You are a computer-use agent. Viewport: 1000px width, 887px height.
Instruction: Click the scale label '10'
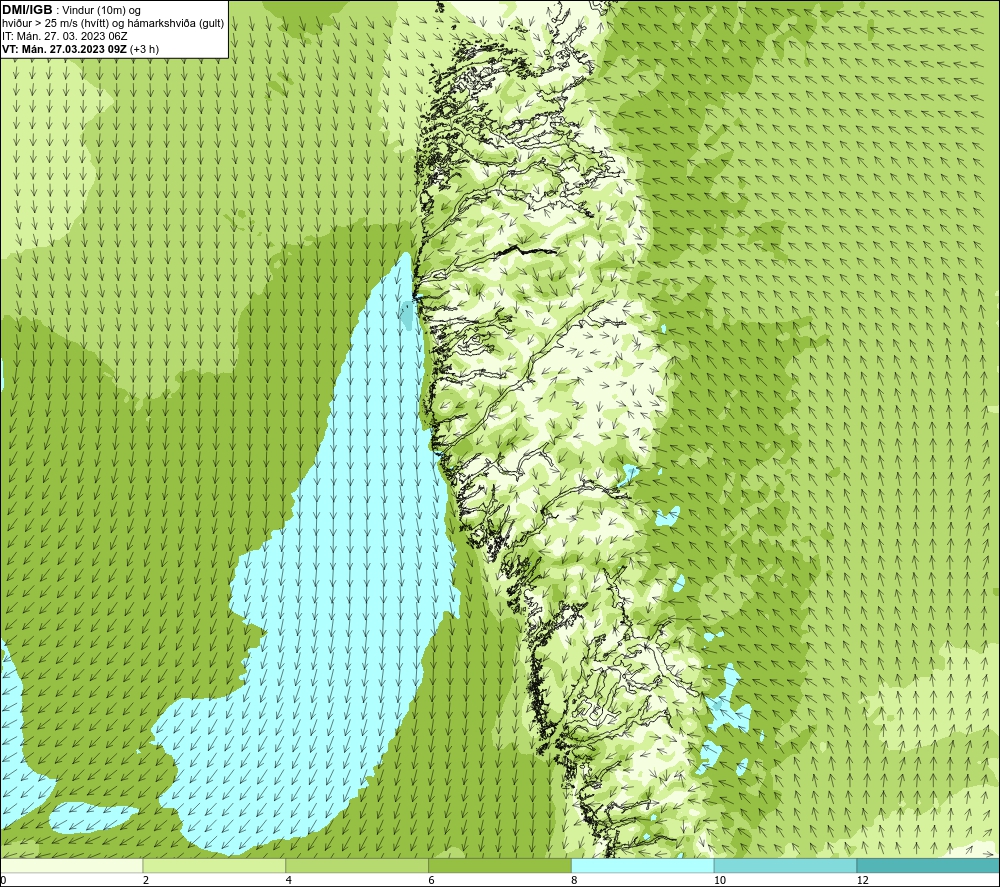719,881
